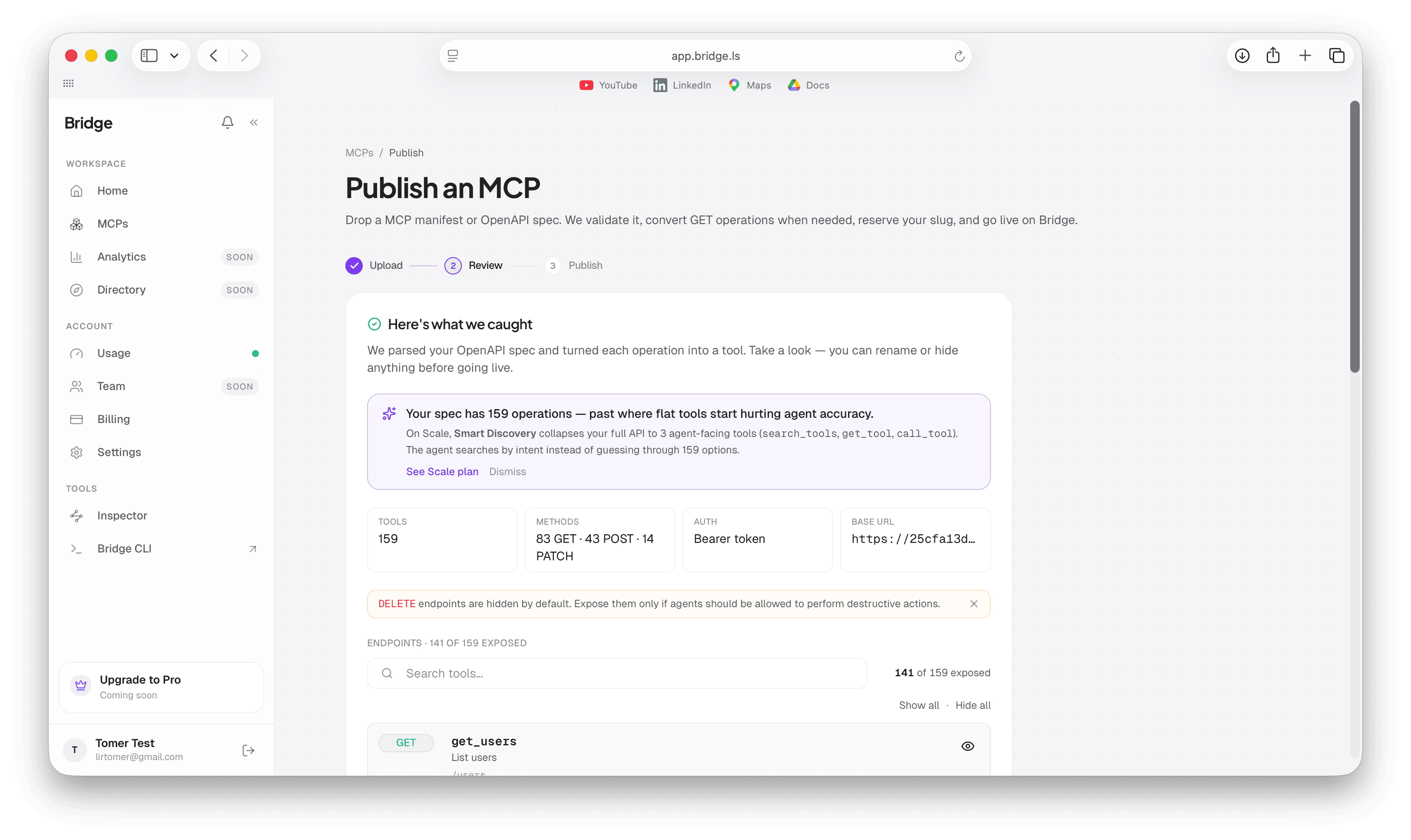Click See Scale plan link
The width and height of the screenshot is (1411, 840).
(442, 472)
